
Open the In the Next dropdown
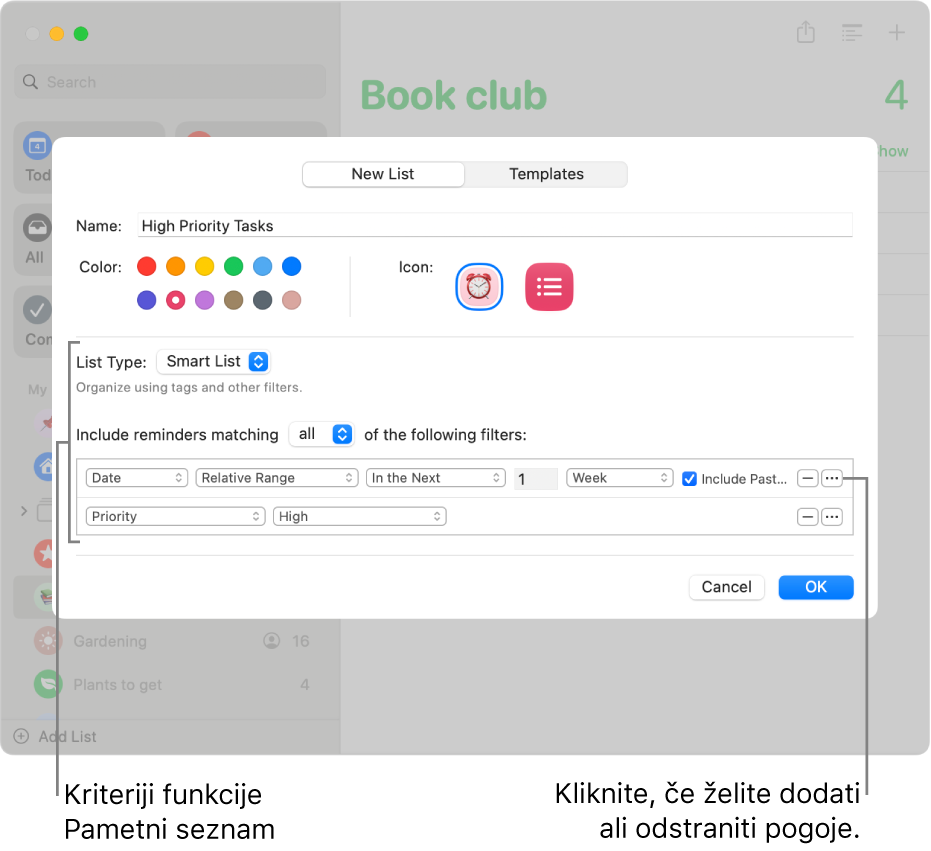click(435, 477)
